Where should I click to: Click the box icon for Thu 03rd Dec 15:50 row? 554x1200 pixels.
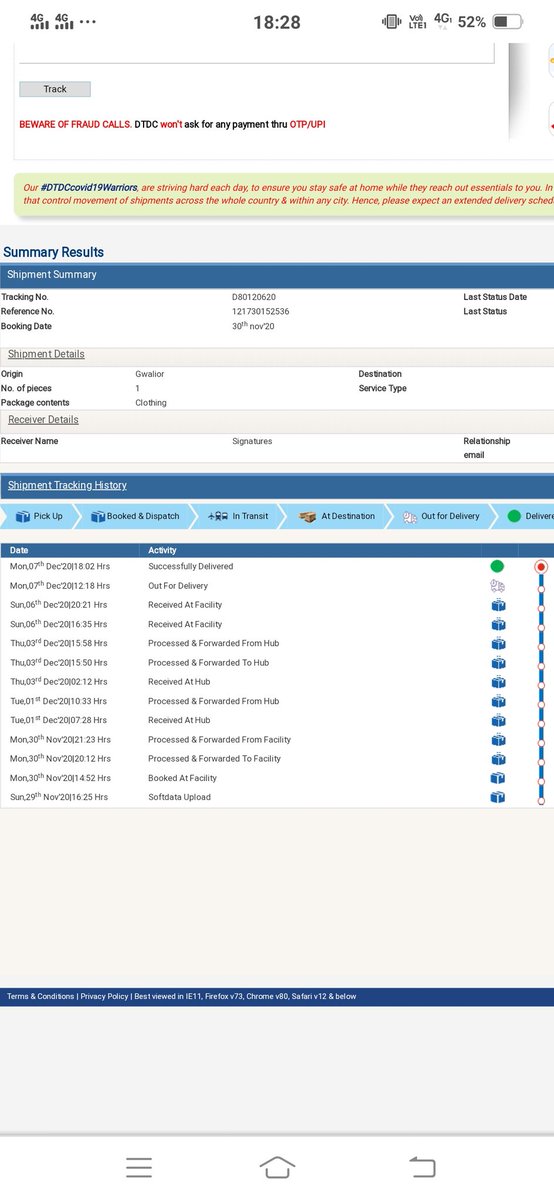[498, 663]
